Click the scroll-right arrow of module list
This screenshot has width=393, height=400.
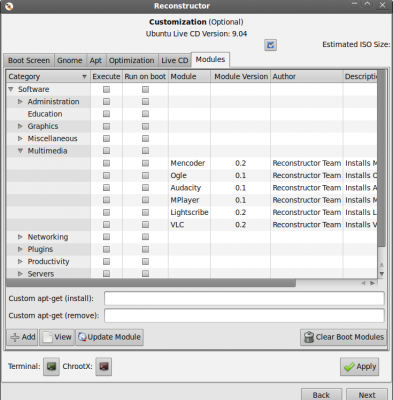[x=372, y=283]
